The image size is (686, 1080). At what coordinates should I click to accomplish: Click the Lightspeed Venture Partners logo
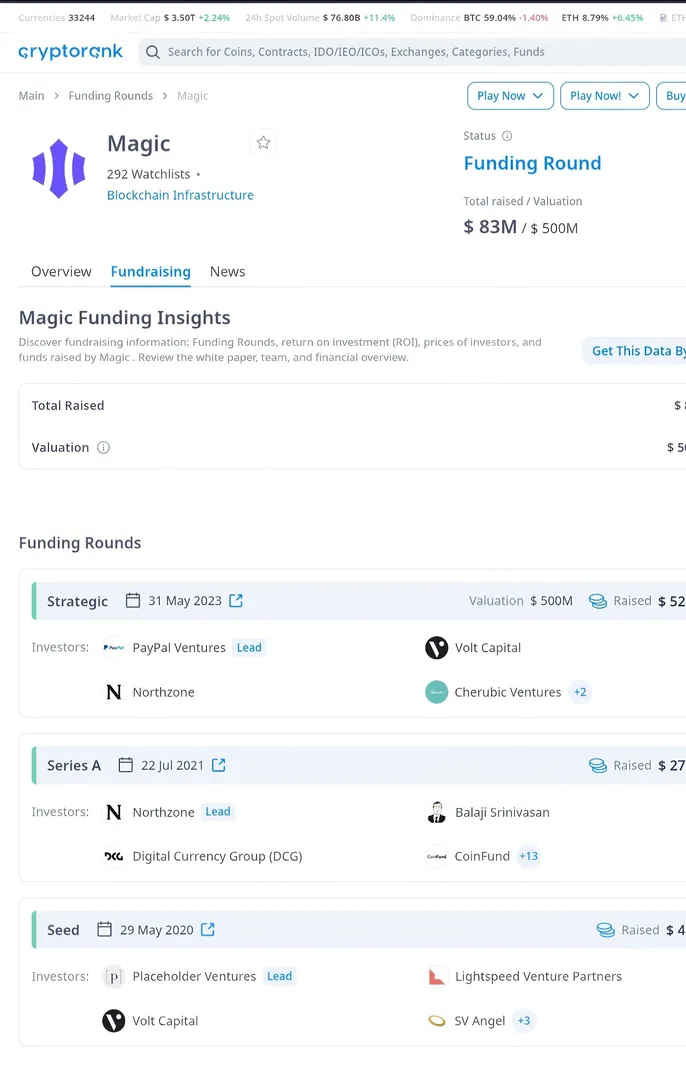click(x=437, y=977)
